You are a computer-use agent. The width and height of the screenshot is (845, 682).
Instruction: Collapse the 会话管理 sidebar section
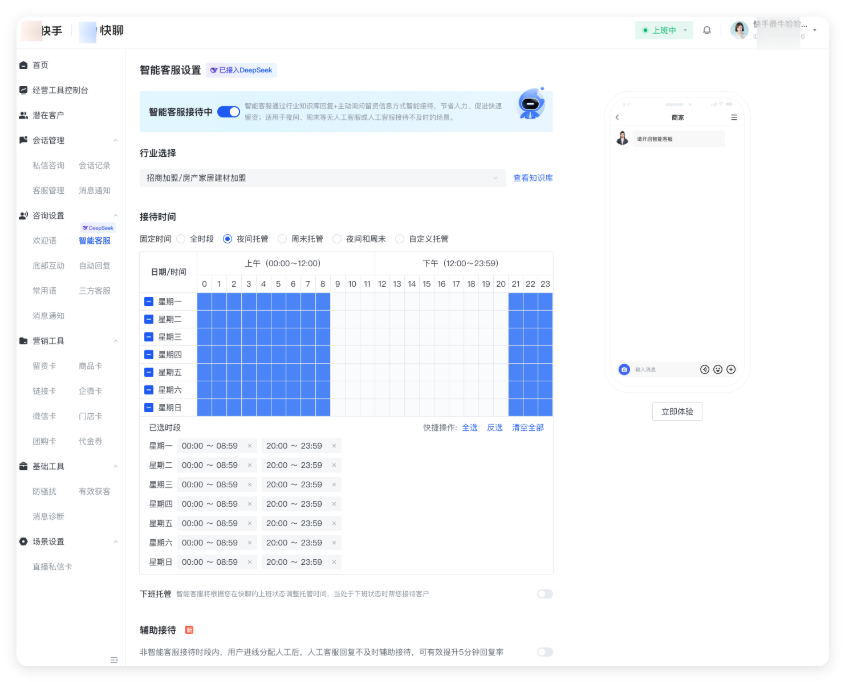[x=115, y=141]
